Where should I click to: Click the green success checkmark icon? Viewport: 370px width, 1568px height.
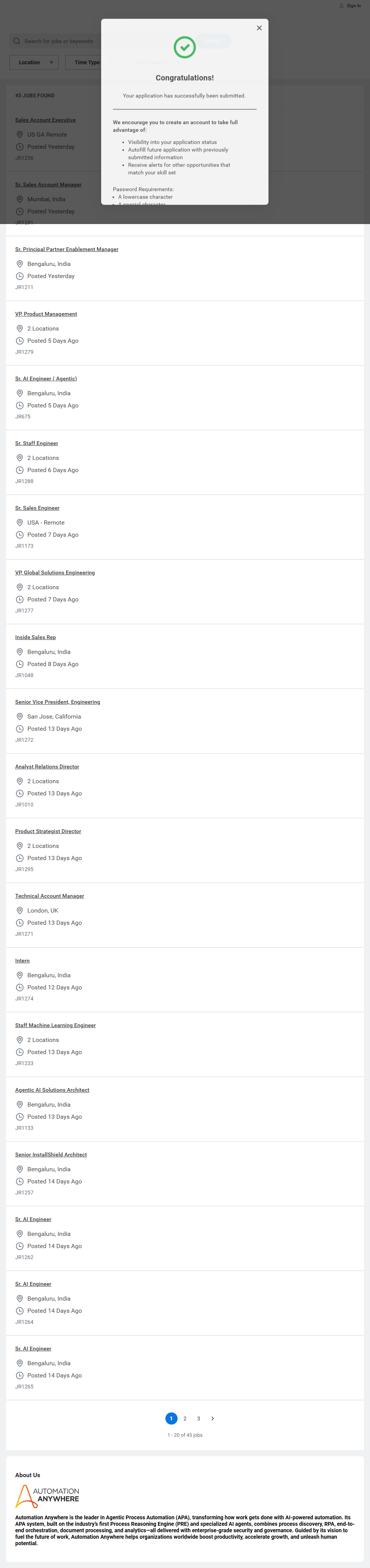click(x=184, y=48)
